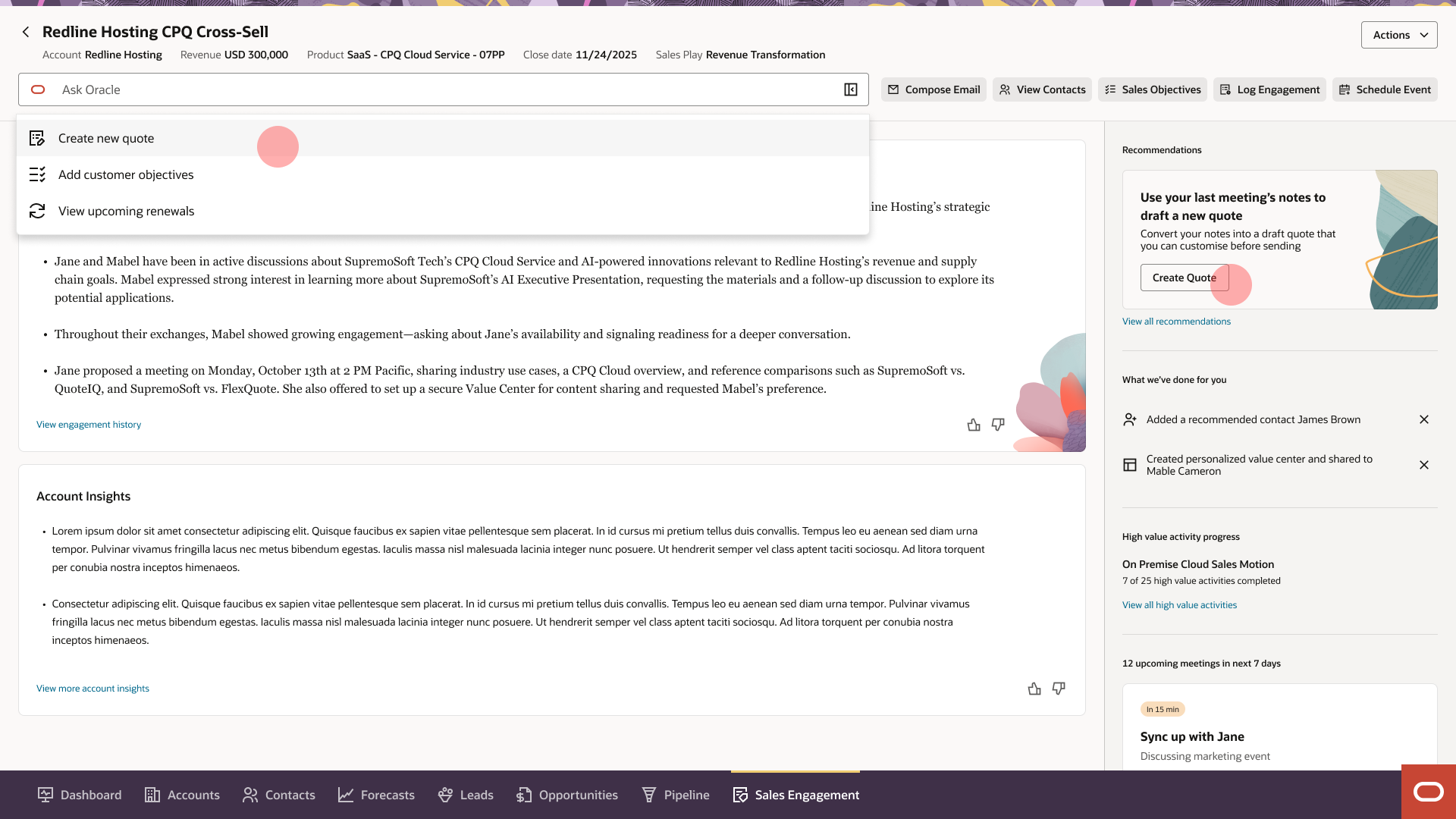The width and height of the screenshot is (1456, 819).
Task: Click Compose Email button
Action: 934,89
